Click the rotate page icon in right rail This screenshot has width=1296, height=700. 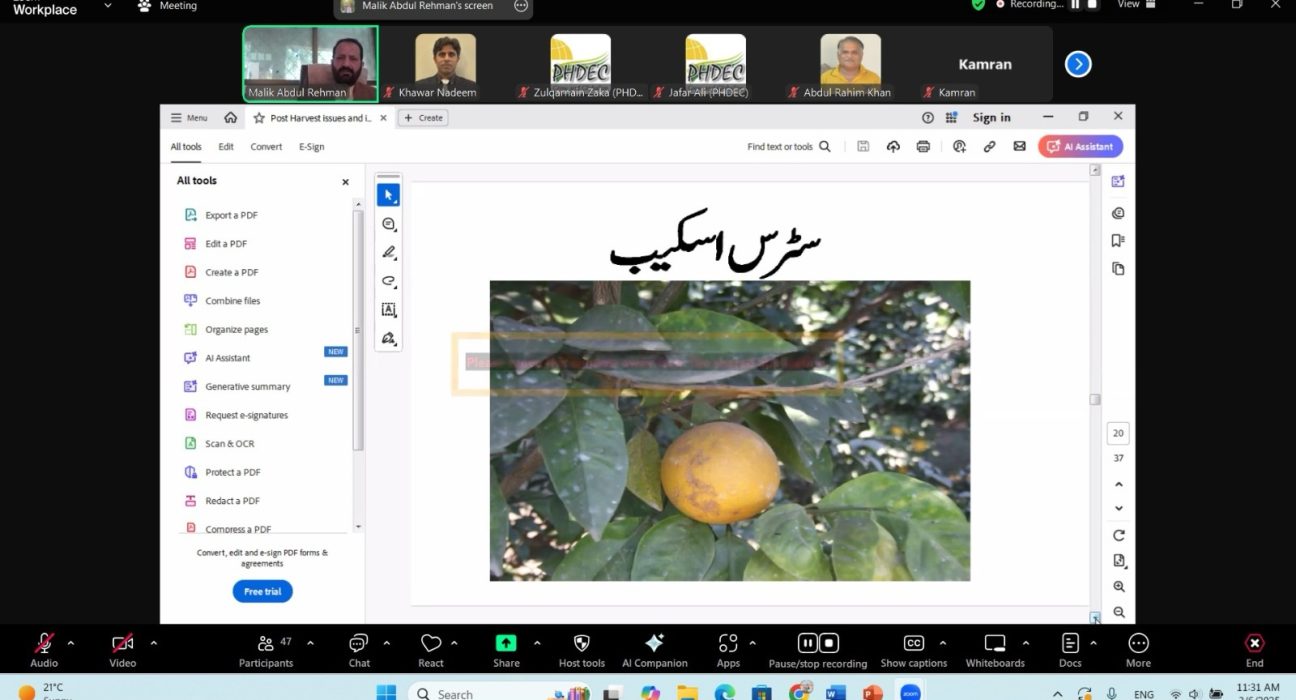pos(1119,536)
